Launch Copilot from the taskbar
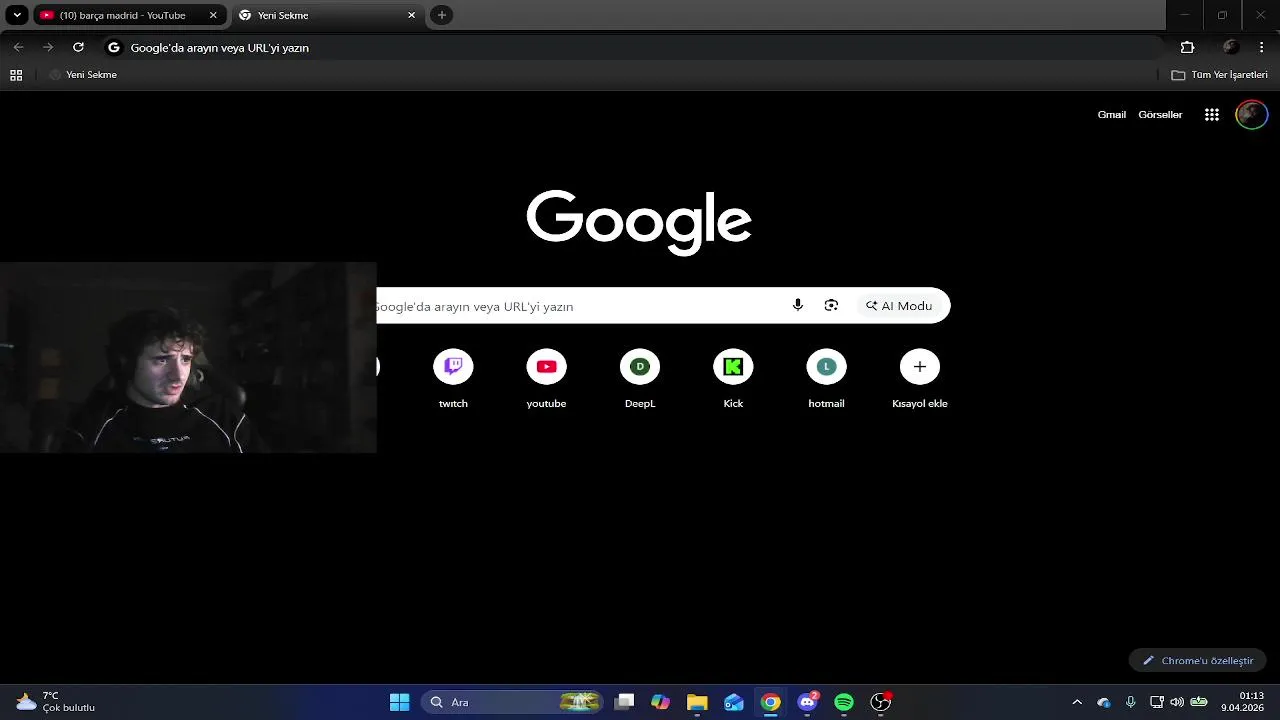The image size is (1280, 720). [660, 702]
